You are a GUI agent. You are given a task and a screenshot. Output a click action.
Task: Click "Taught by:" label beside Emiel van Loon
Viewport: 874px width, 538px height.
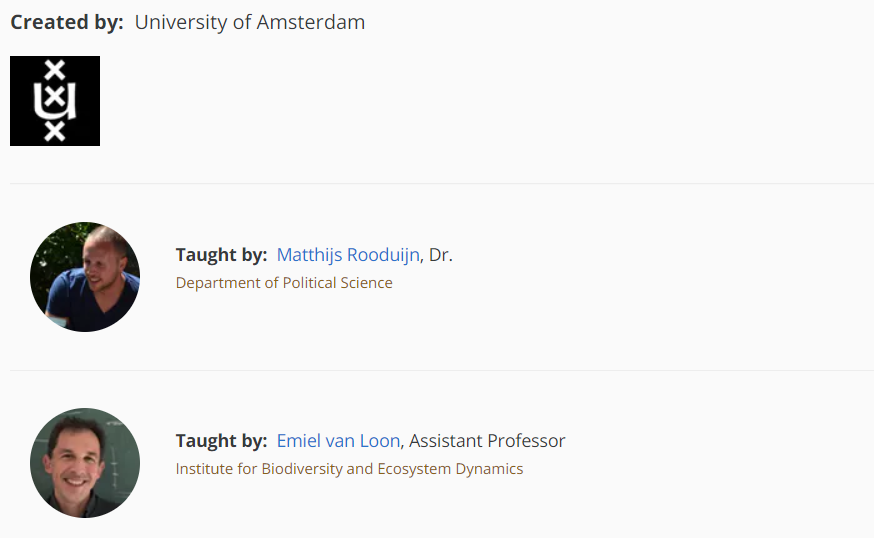[221, 441]
